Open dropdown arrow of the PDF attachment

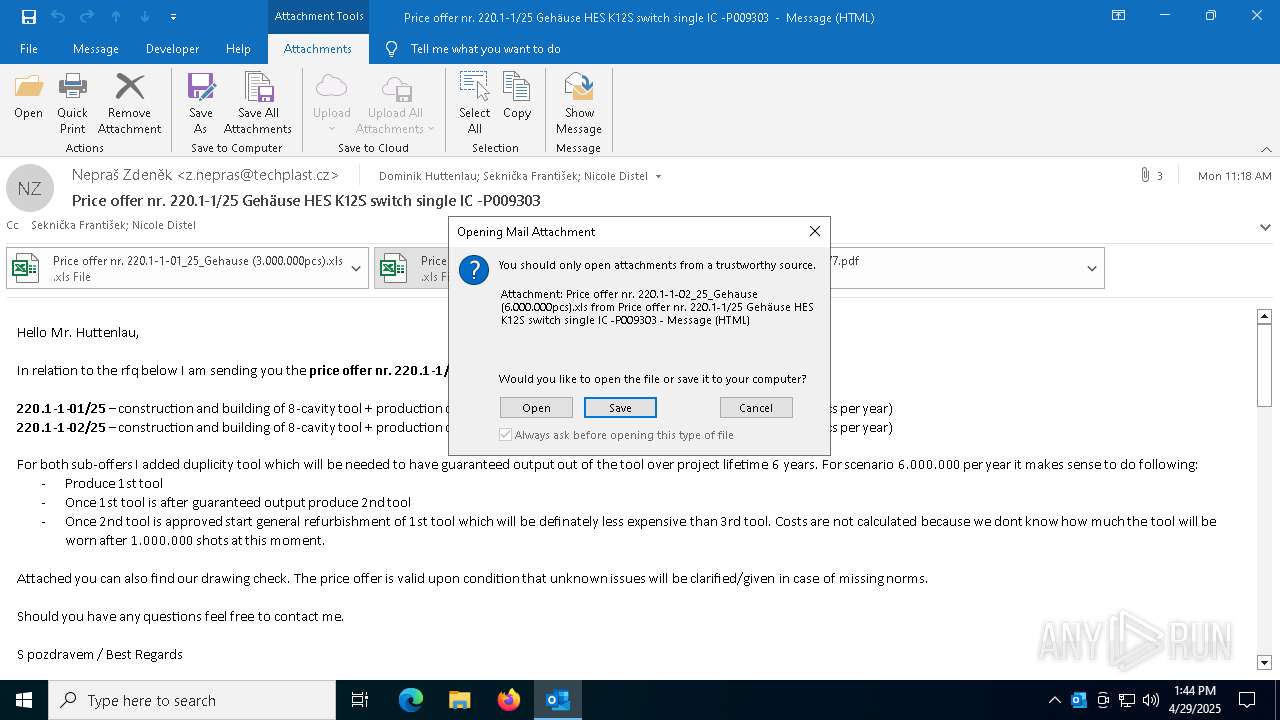click(x=1091, y=268)
